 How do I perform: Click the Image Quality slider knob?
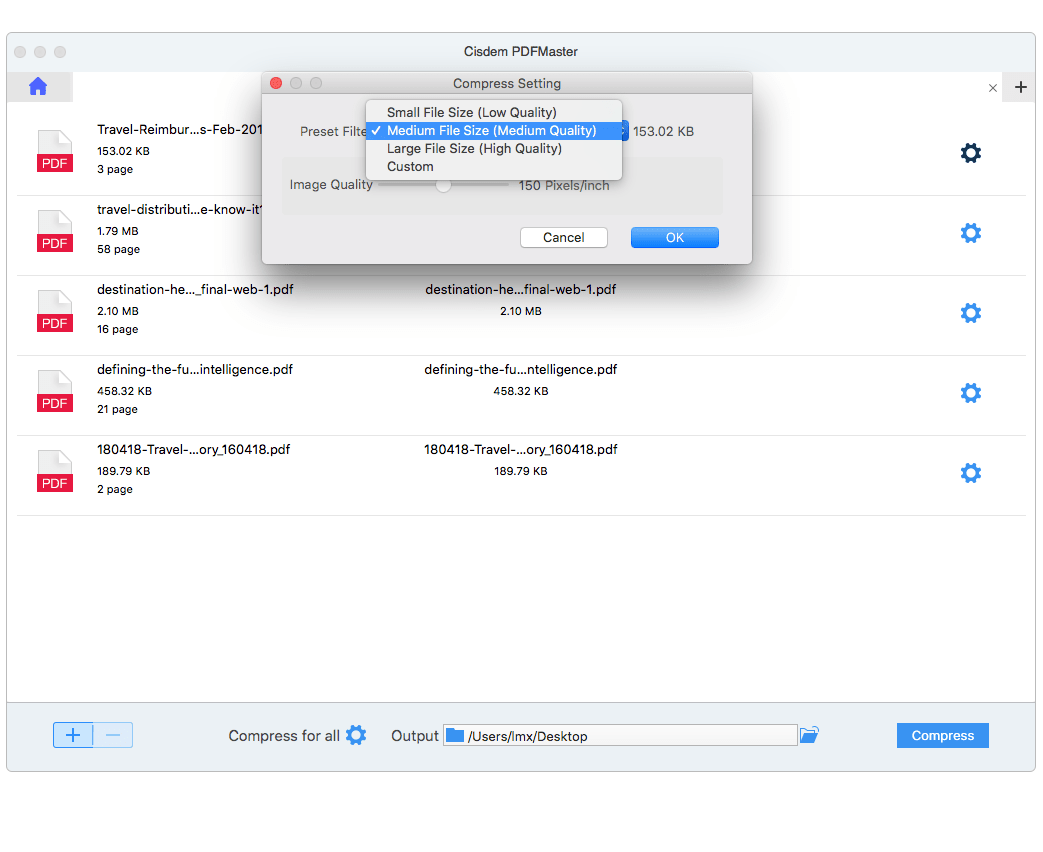[x=443, y=185]
